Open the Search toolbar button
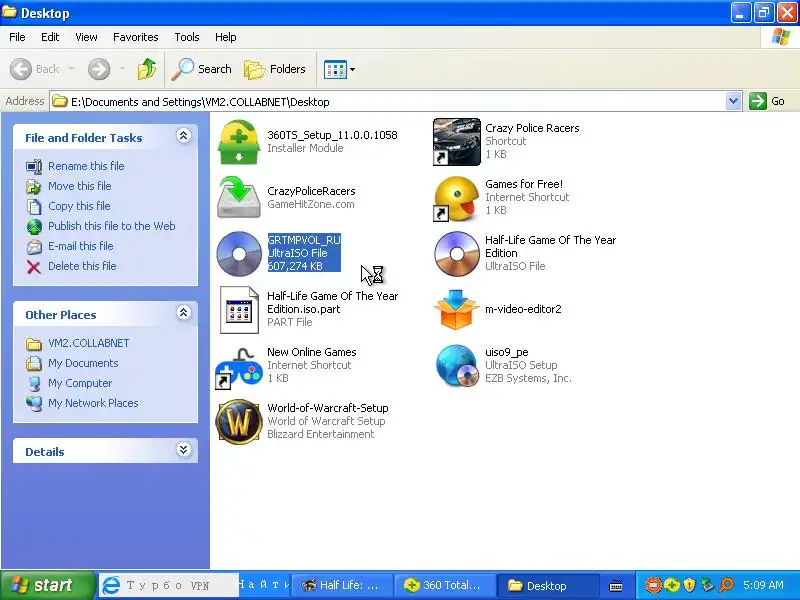The height and width of the screenshot is (600, 800). [x=202, y=69]
